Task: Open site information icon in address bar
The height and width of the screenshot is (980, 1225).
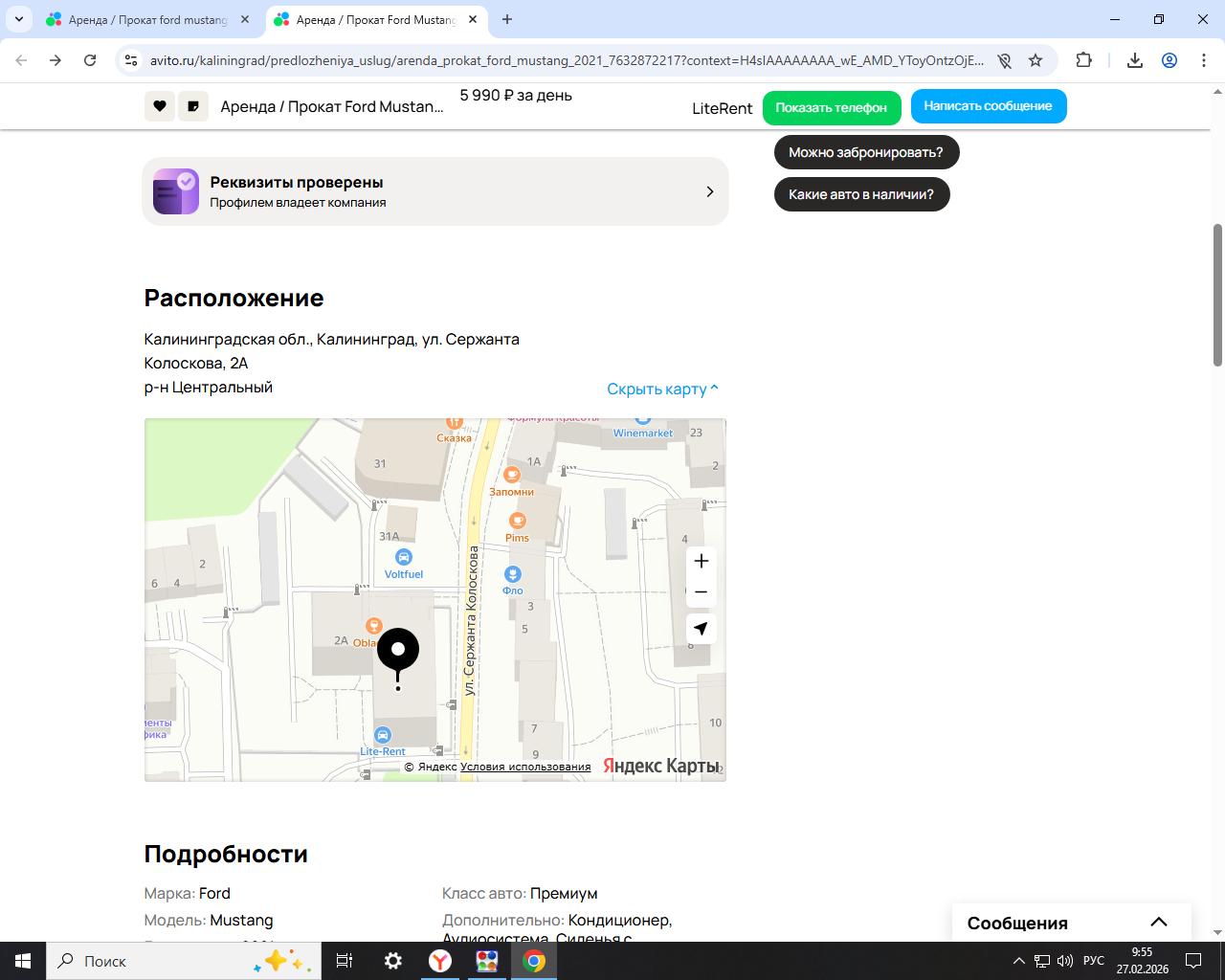Action: [x=132, y=60]
